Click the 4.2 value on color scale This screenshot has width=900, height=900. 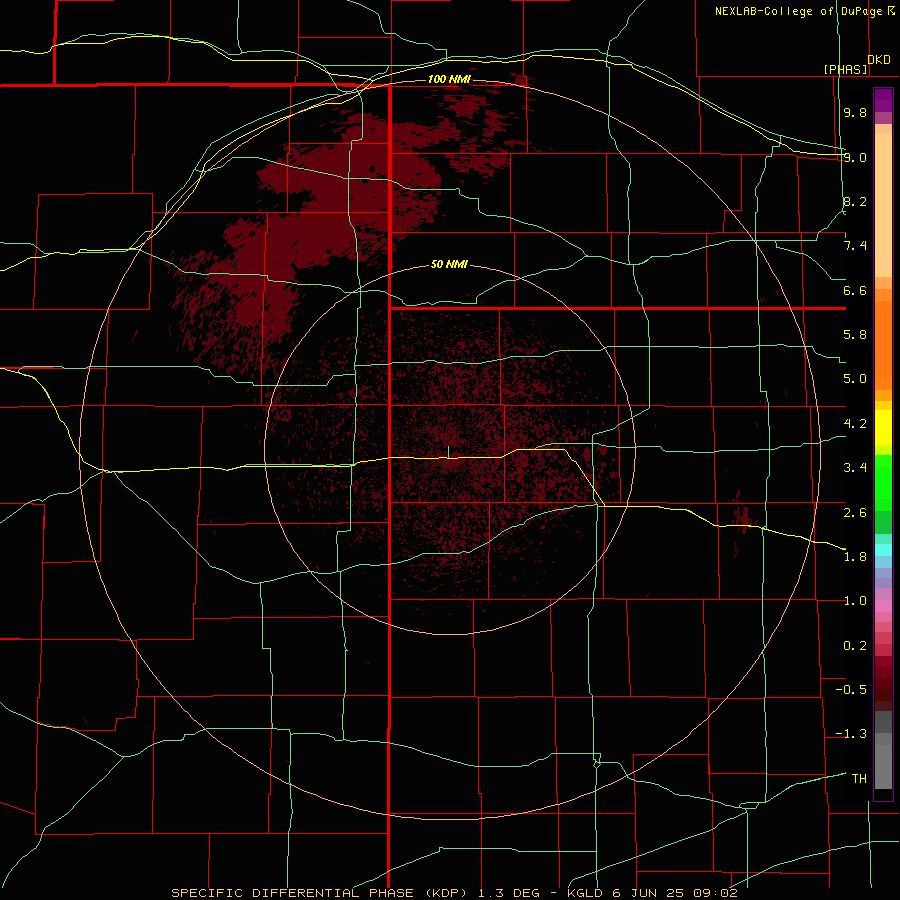click(855, 424)
